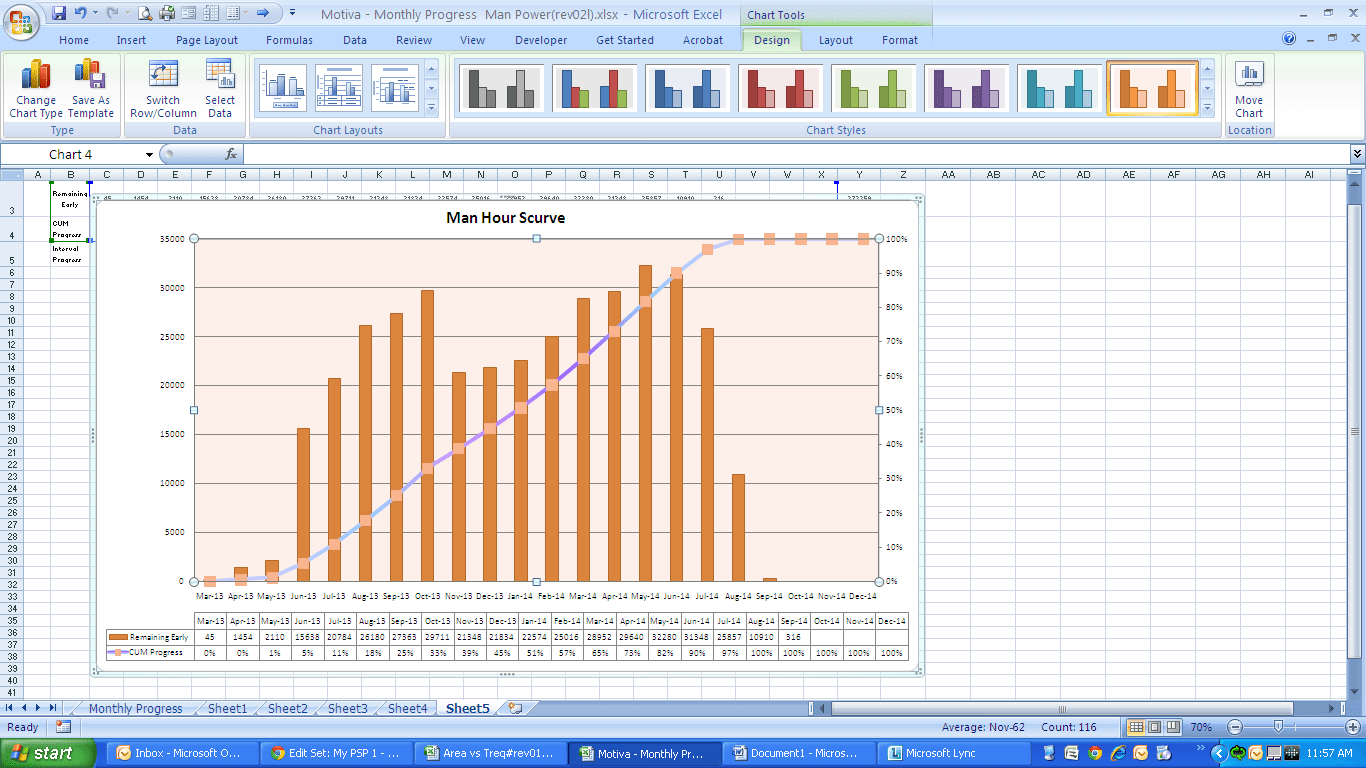Click Save icon in quick access toolbar

[x=59, y=13]
